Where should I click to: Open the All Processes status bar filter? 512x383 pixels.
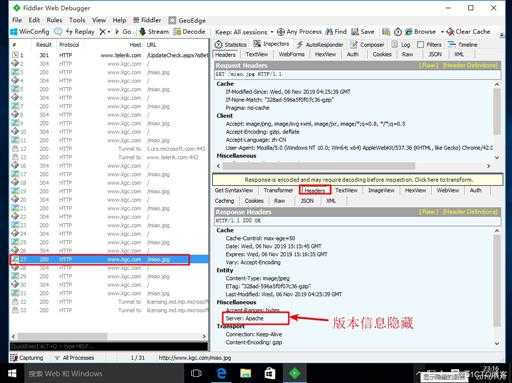[74, 358]
